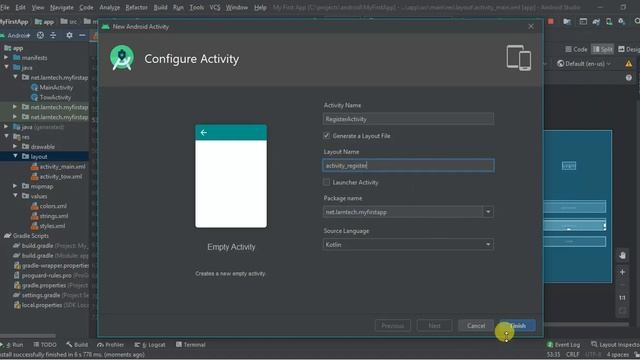Click the app breadcrumb in navigation bar
The image size is (640, 360).
pyautogui.click(x=44, y=22)
